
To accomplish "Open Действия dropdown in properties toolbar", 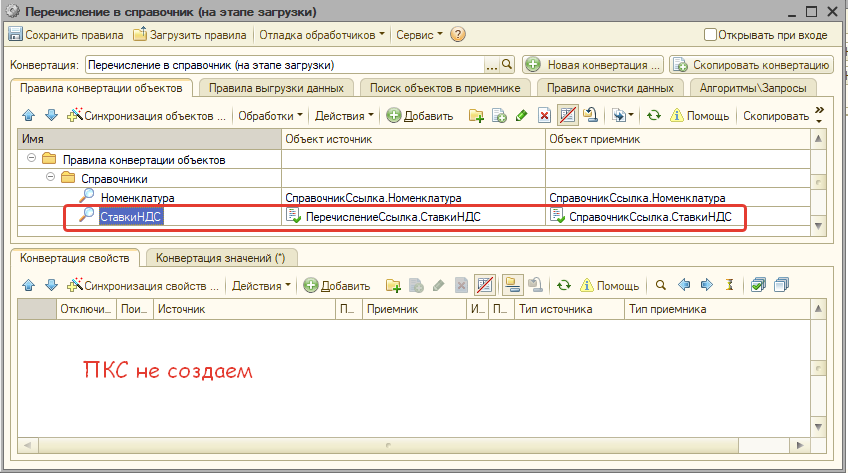I will (261, 285).
